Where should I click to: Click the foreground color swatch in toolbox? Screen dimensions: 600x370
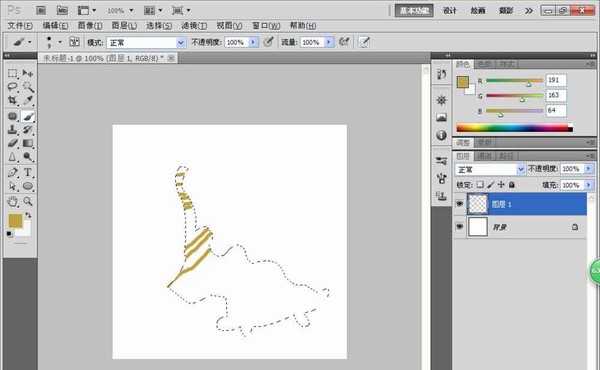(15, 221)
